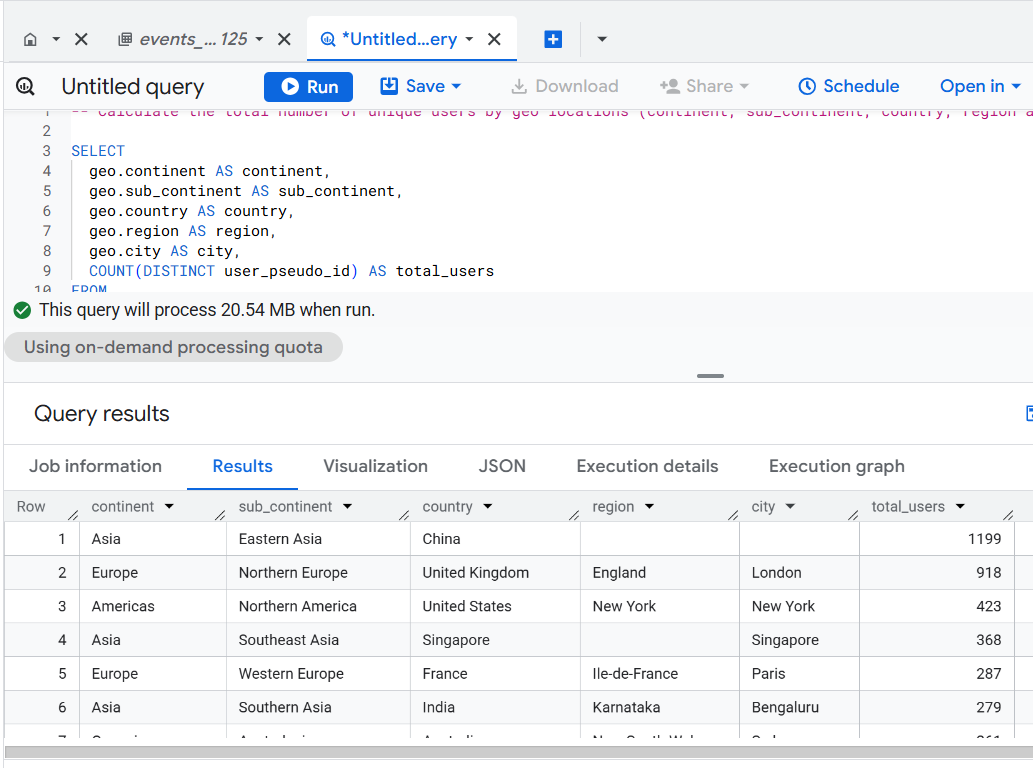Viewport: 1033px width, 768px height.
Task: Open the tab overflow dropdown arrow
Action: pos(602,39)
